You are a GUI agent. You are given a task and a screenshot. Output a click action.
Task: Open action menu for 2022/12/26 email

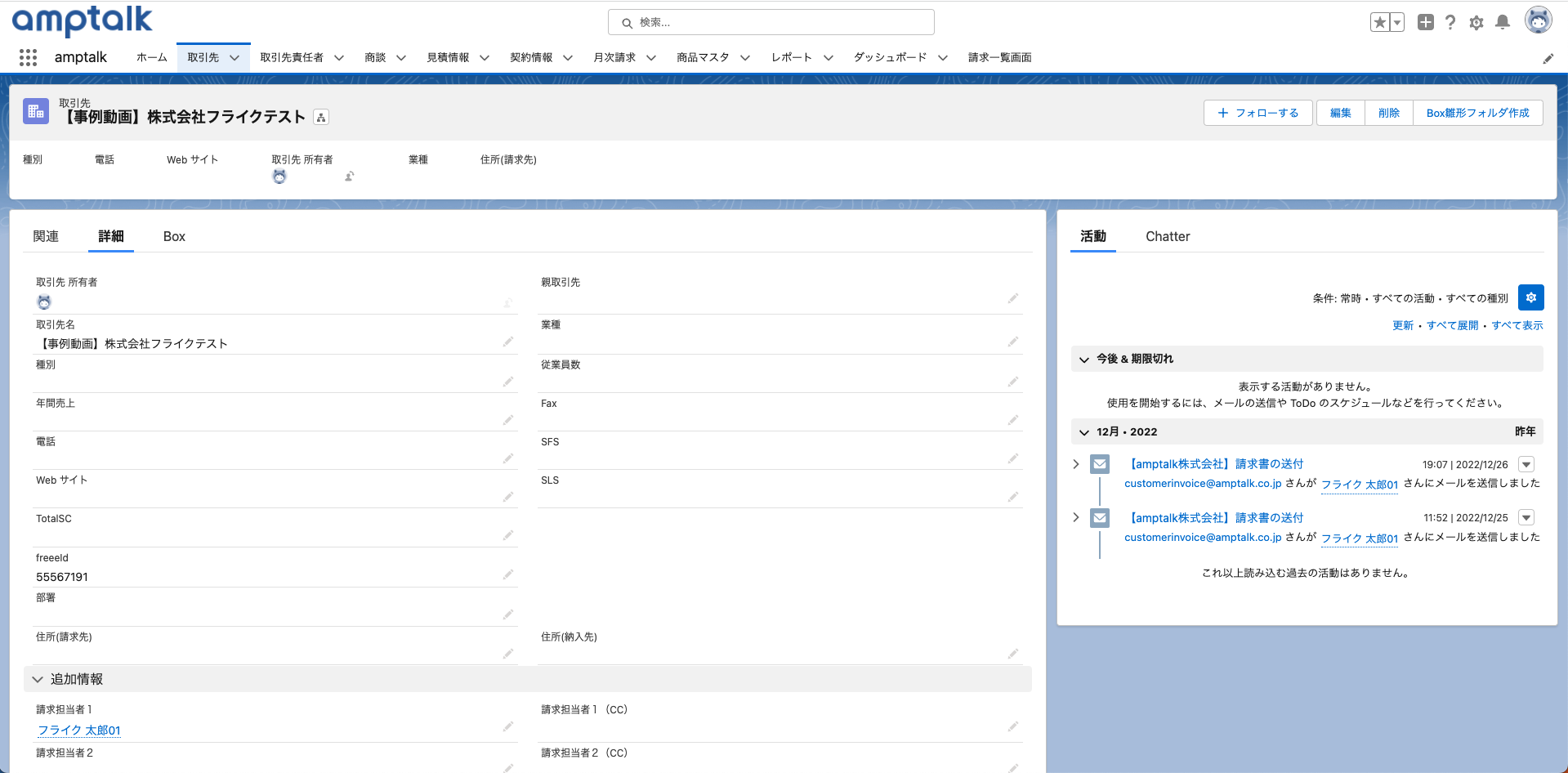[x=1526, y=464]
